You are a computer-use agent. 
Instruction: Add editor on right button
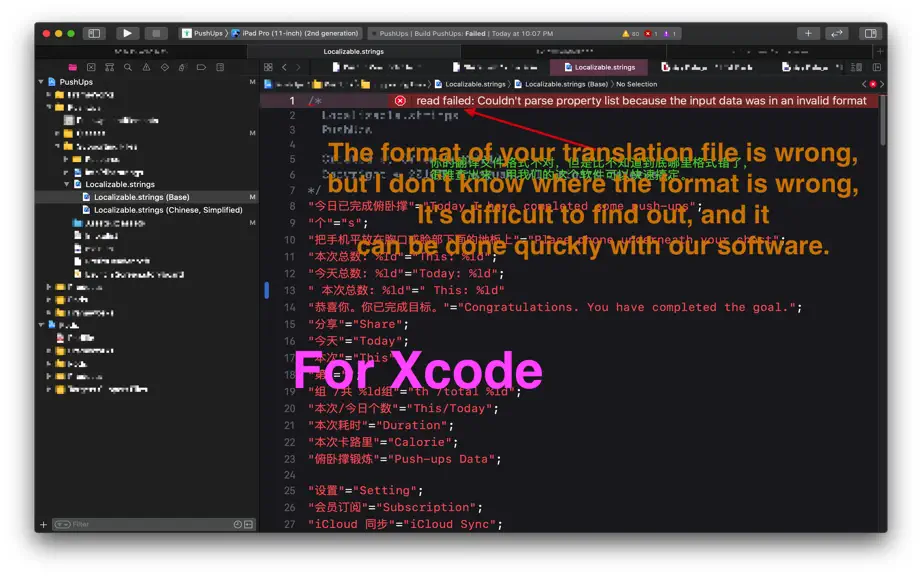pyautogui.click(x=877, y=68)
